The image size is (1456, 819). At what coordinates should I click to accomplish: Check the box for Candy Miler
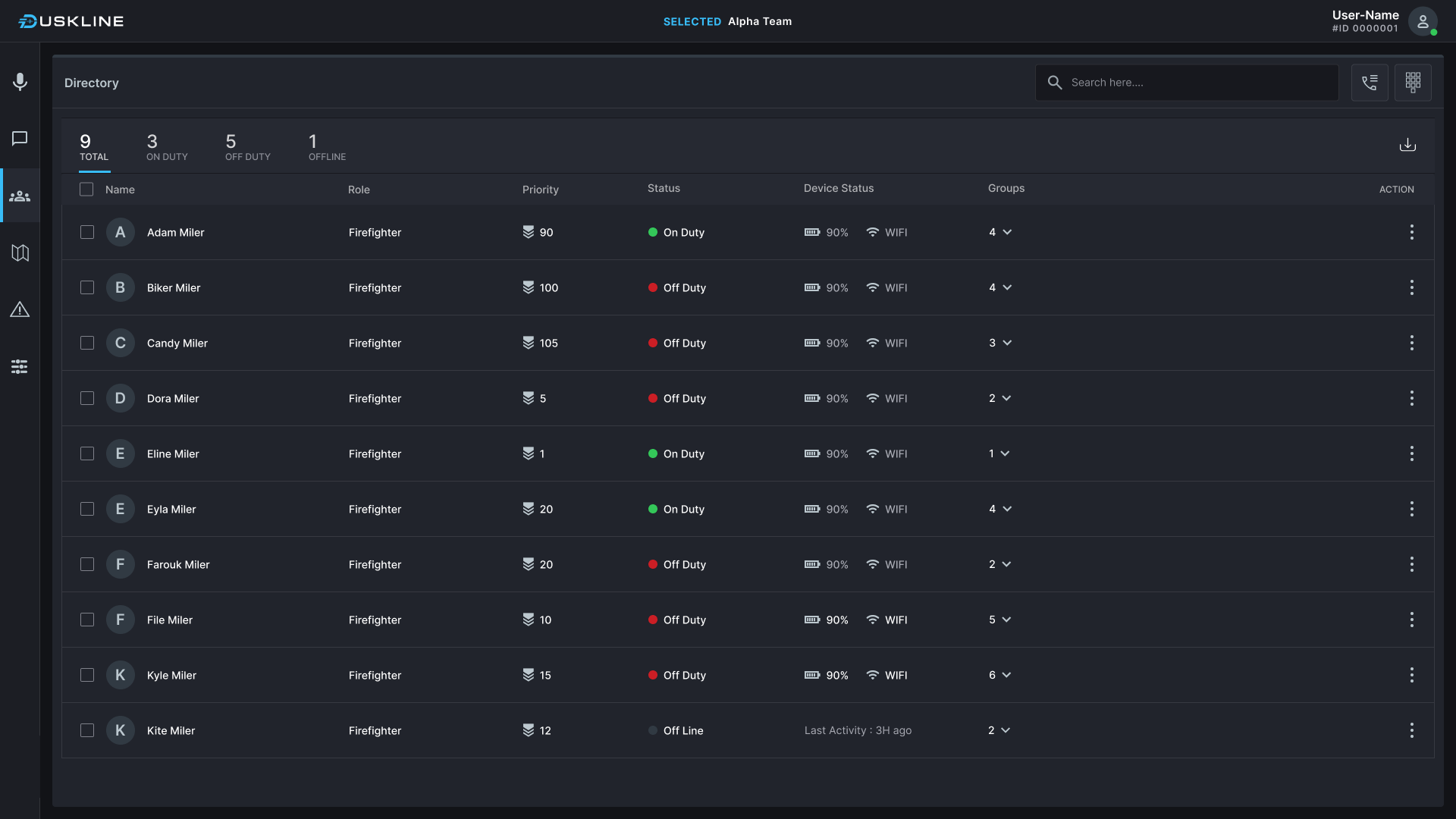coord(87,343)
